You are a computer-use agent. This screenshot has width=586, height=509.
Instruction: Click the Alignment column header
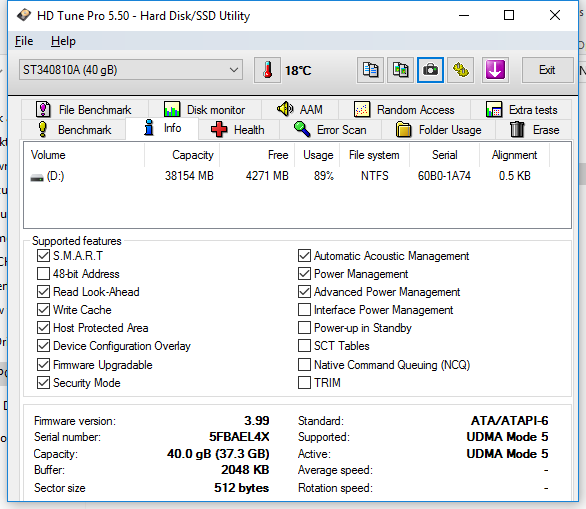tap(515, 155)
